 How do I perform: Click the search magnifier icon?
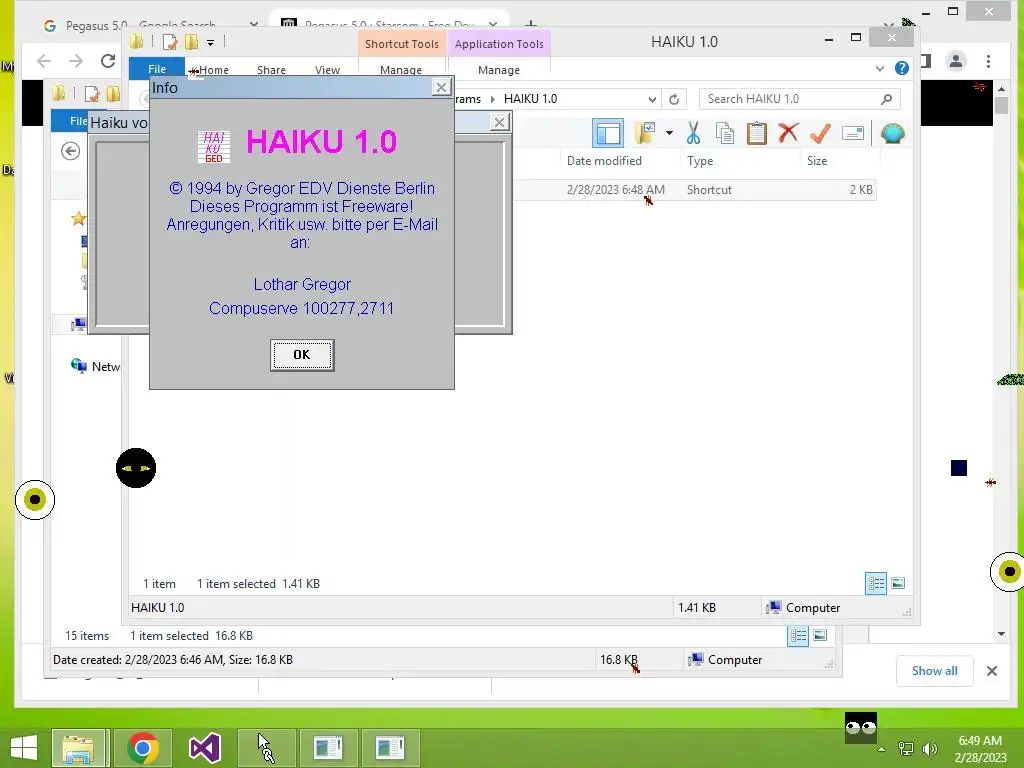[x=886, y=99]
